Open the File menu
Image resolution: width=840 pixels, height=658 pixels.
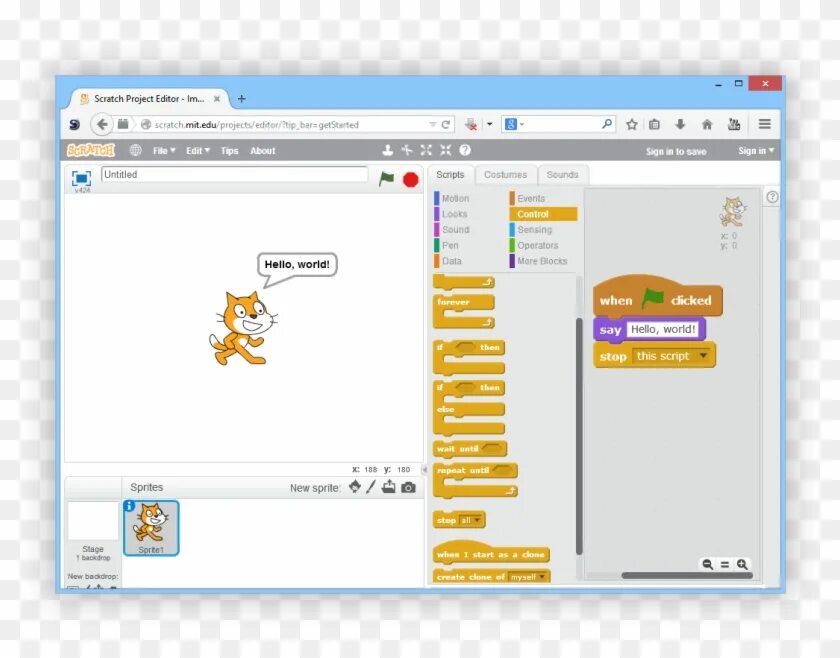[x=163, y=151]
